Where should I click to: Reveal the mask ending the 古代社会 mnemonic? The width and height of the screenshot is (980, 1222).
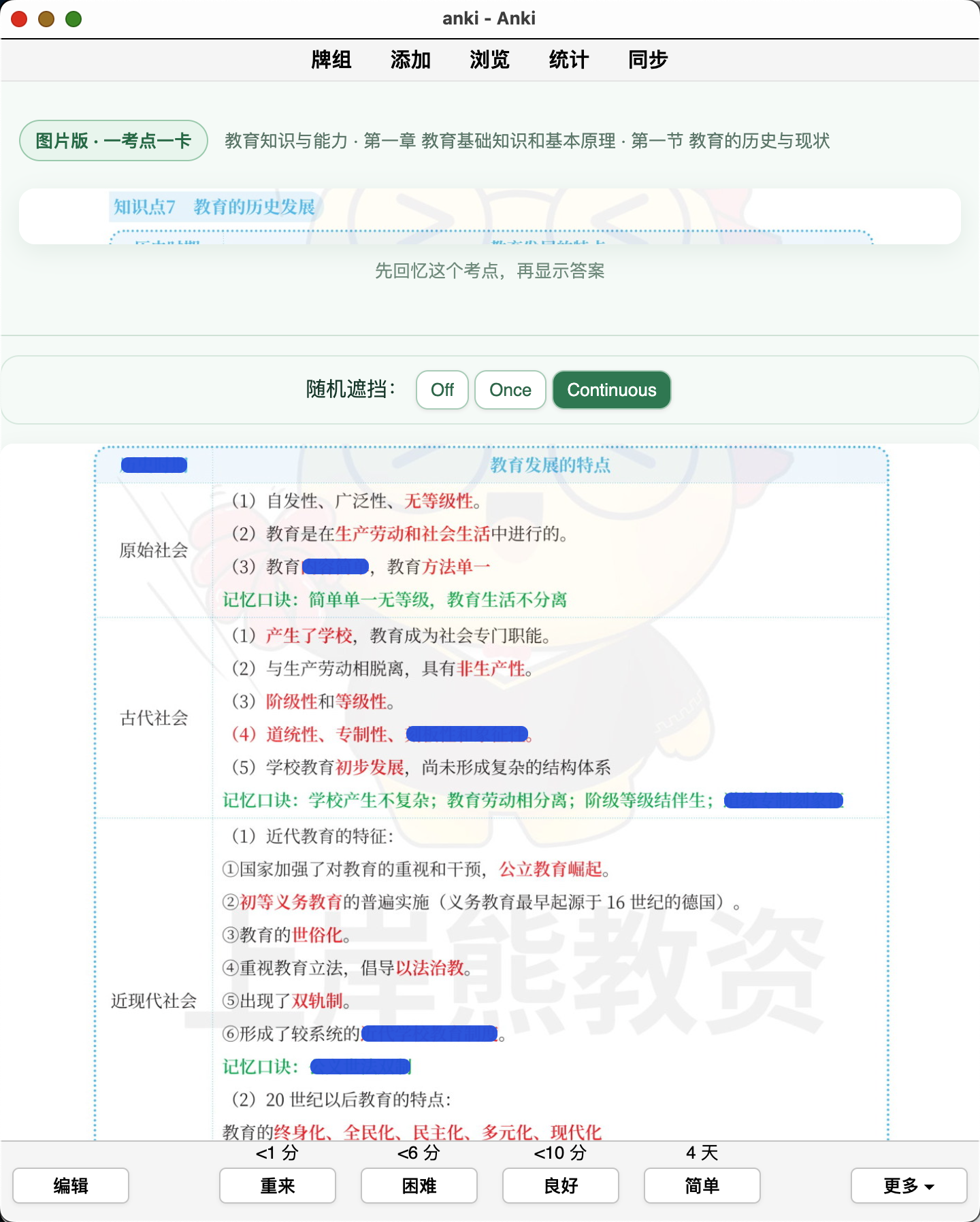[x=784, y=801]
